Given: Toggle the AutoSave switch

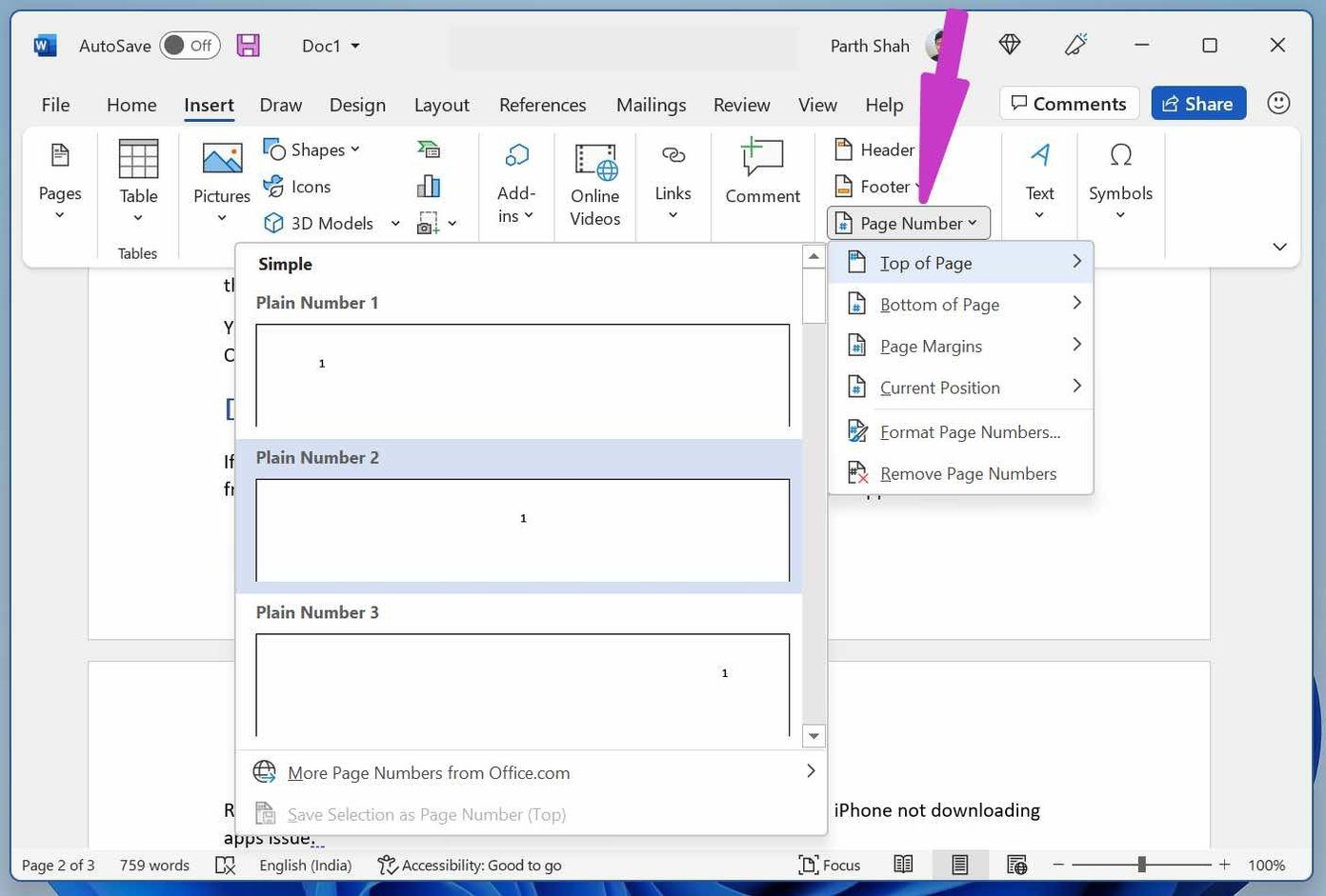Looking at the screenshot, I should pos(190,45).
